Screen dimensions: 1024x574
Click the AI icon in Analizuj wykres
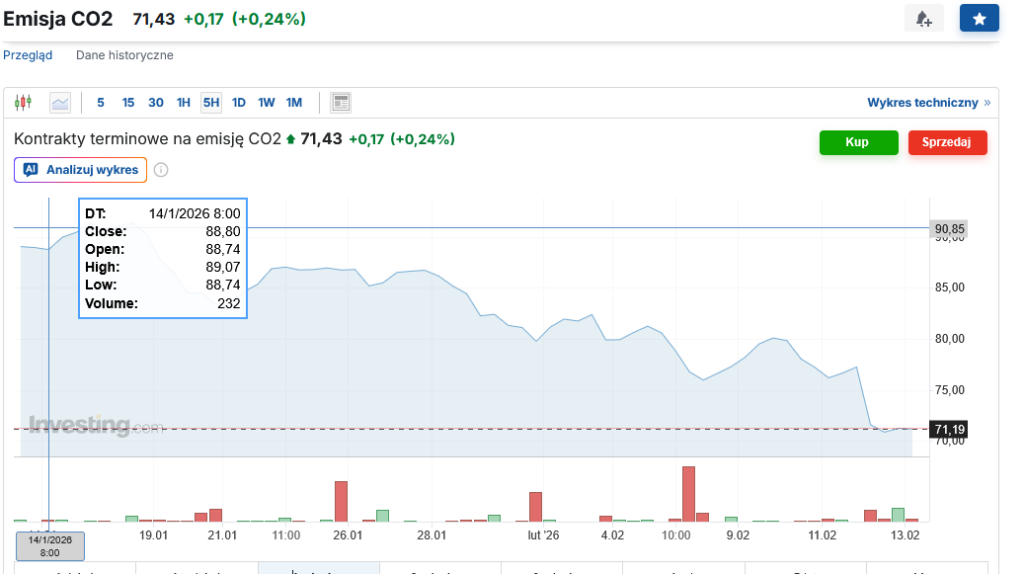pos(30,170)
